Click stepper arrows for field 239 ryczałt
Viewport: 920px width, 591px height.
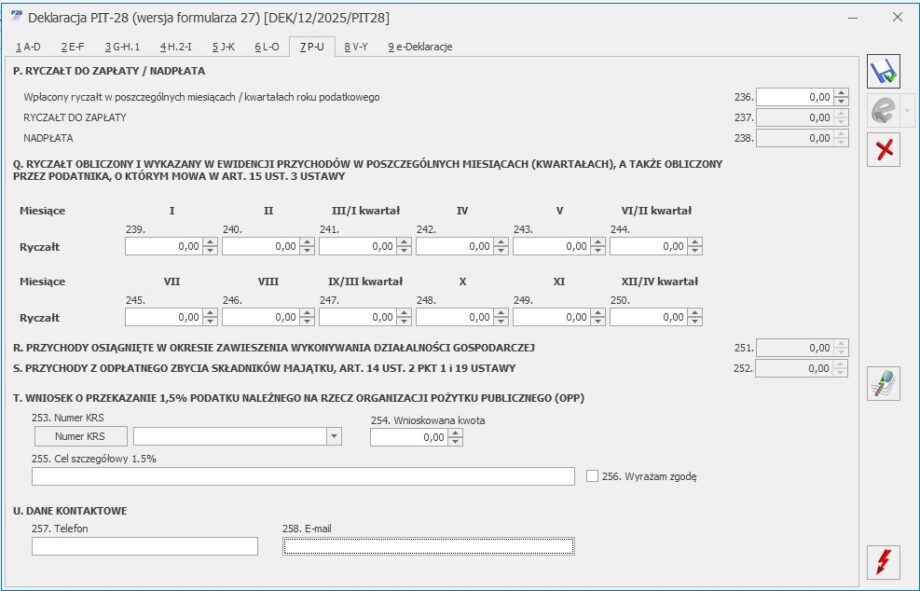[210, 246]
